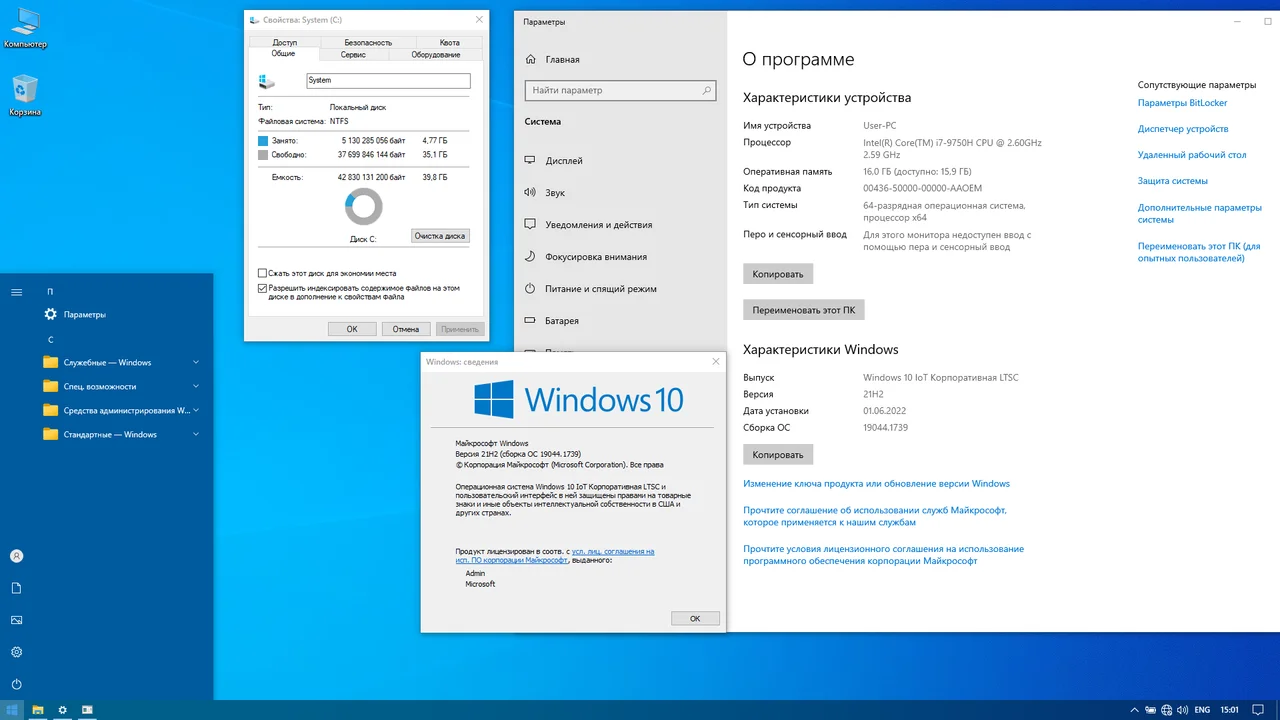The height and width of the screenshot is (720, 1280).
Task: Click the ENG language indicator
Action: (x=1203, y=710)
